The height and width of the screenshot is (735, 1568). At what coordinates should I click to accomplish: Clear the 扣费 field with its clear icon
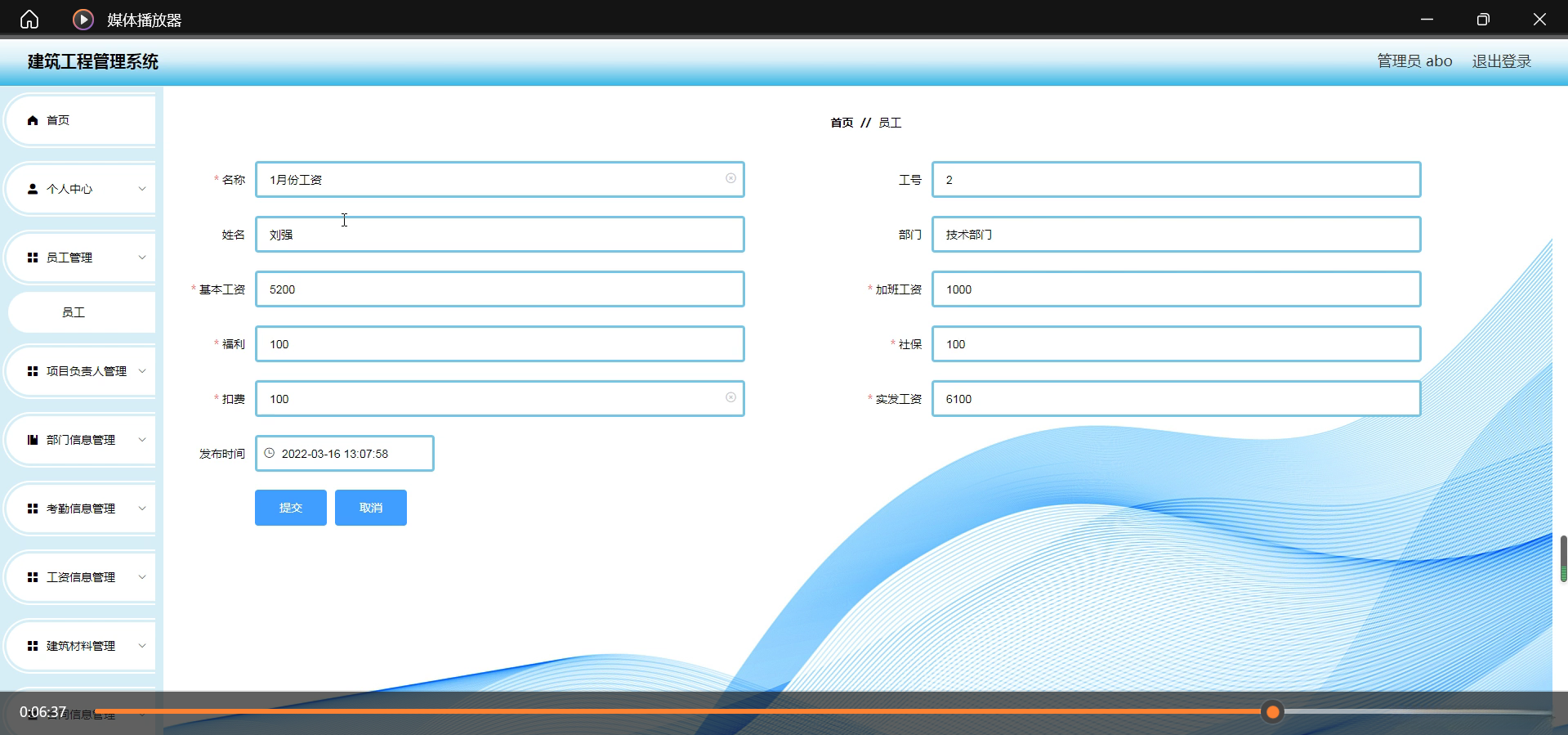click(x=730, y=397)
